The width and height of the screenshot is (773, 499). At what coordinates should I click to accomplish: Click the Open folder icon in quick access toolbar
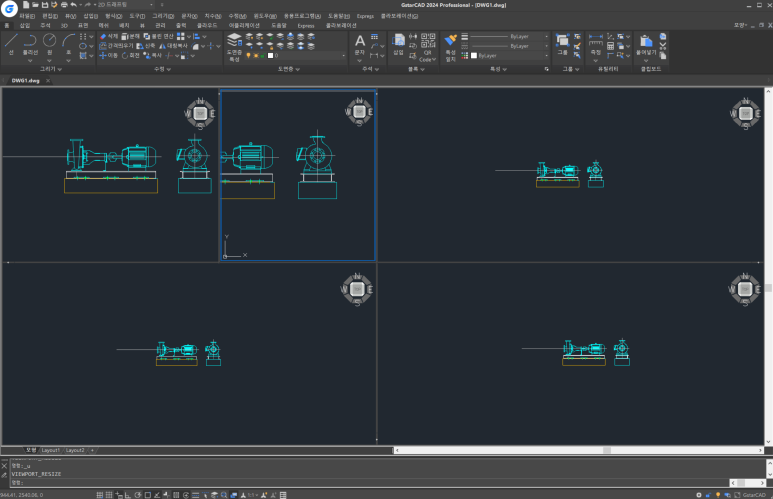[35, 4]
